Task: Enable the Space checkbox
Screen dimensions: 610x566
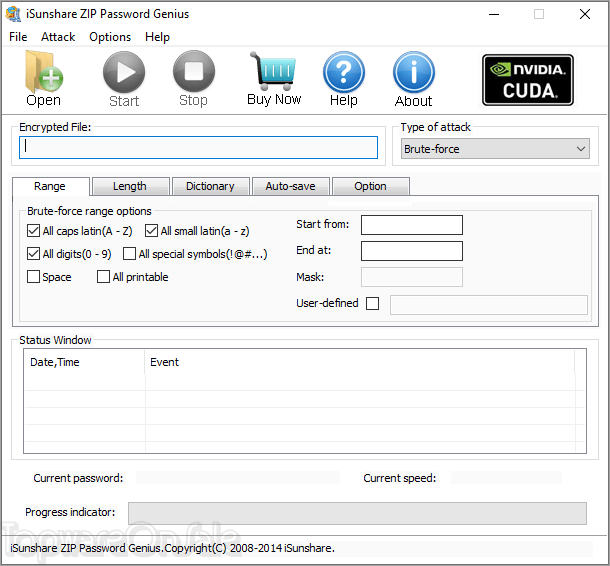Action: [33, 277]
